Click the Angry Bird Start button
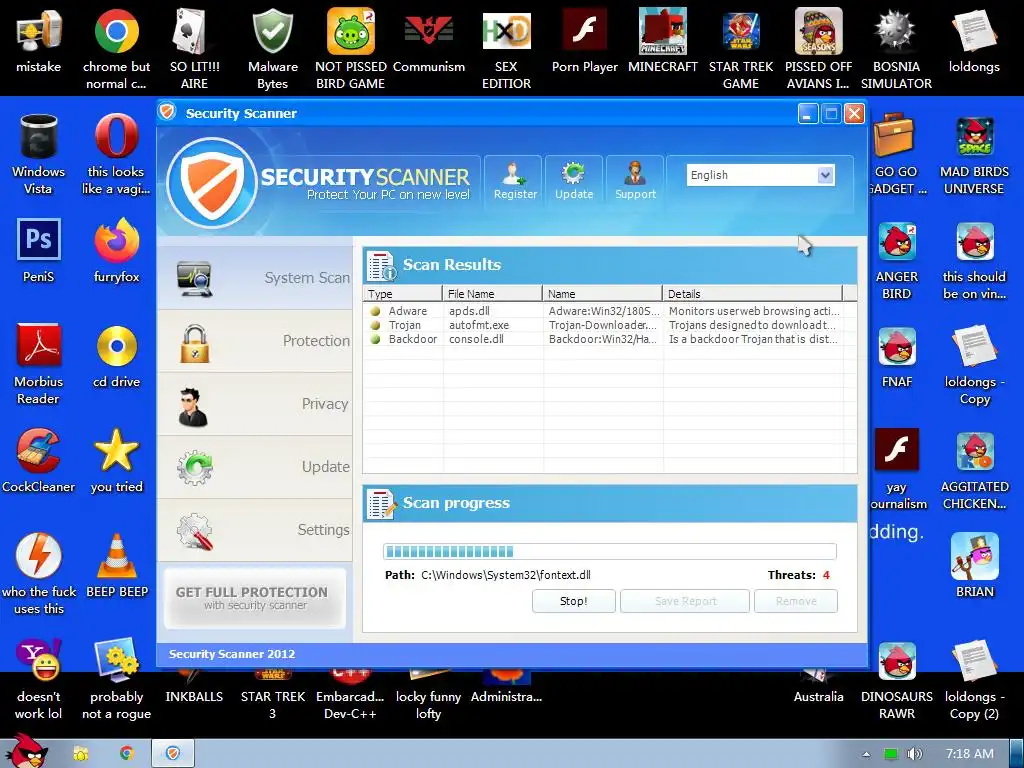Viewport: 1024px width, 768px height. (x=27, y=751)
